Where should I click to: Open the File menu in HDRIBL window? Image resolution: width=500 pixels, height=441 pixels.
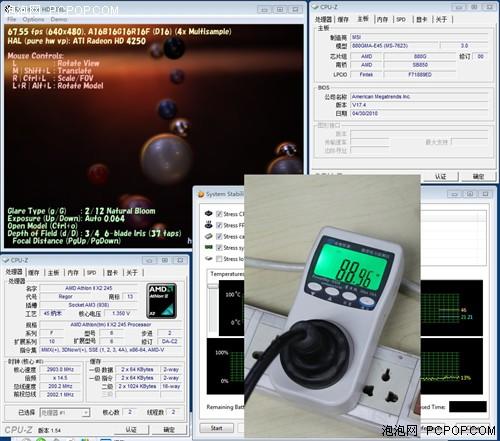pyautogui.click(x=12, y=19)
